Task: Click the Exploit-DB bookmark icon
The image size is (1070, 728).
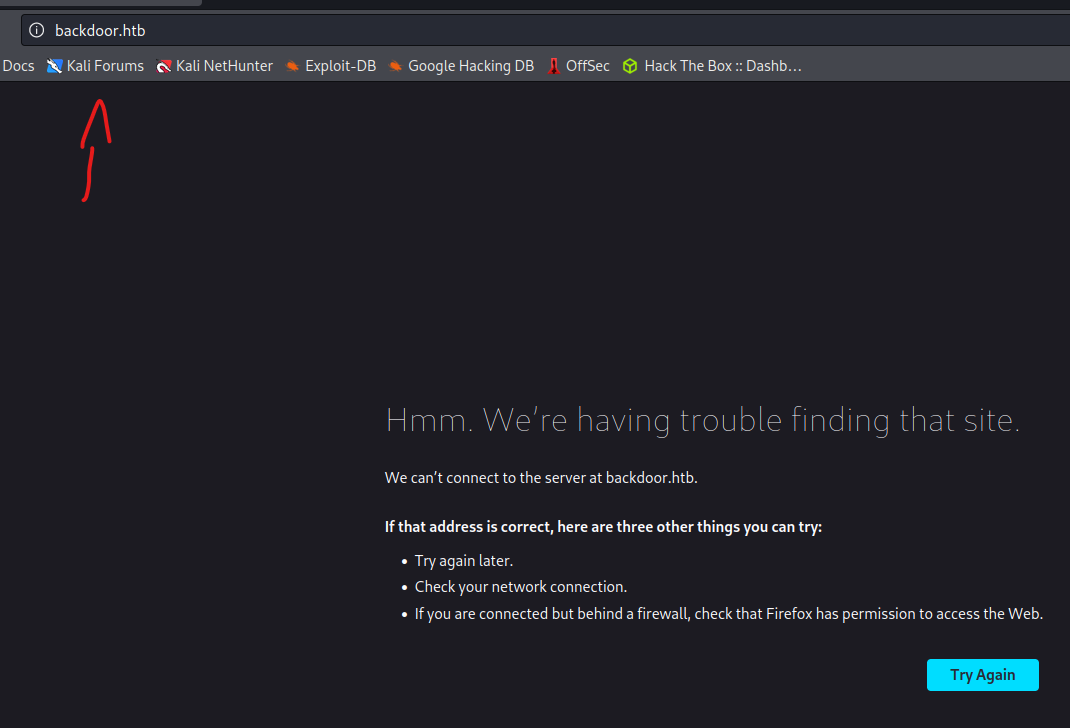Action: [x=292, y=65]
